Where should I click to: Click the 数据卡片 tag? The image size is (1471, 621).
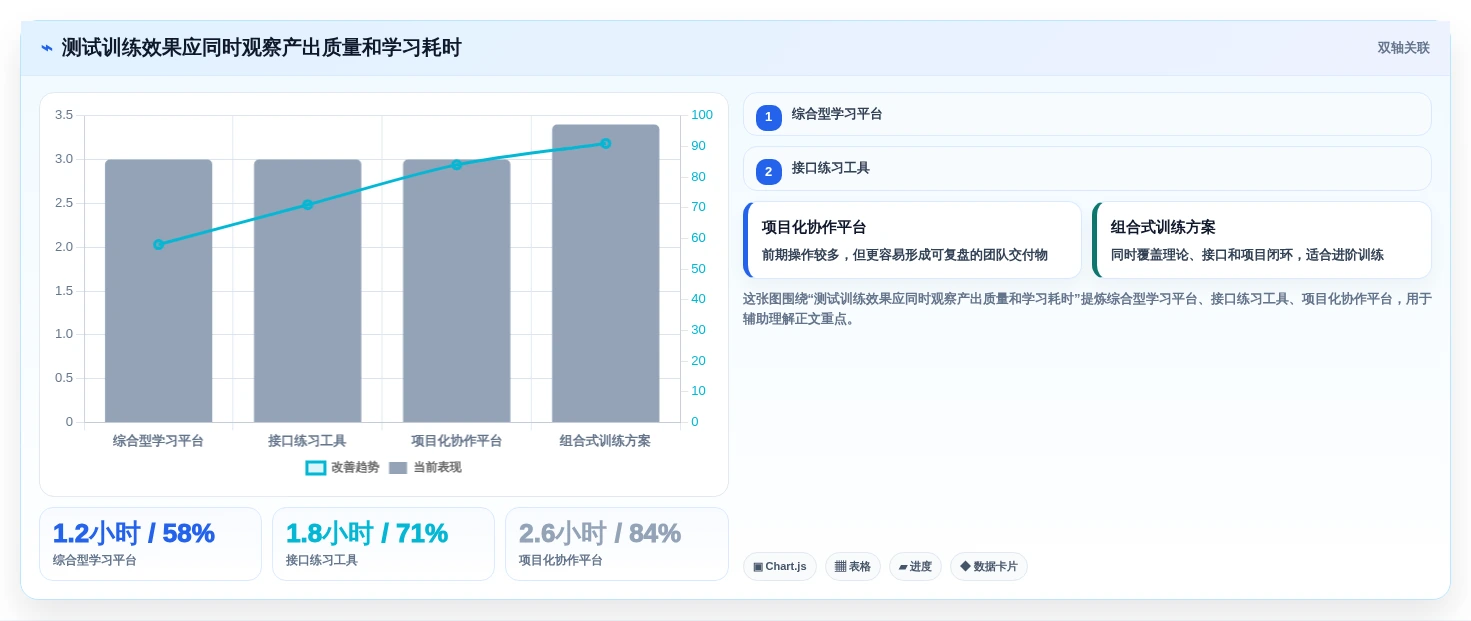pyautogui.click(x=988, y=566)
